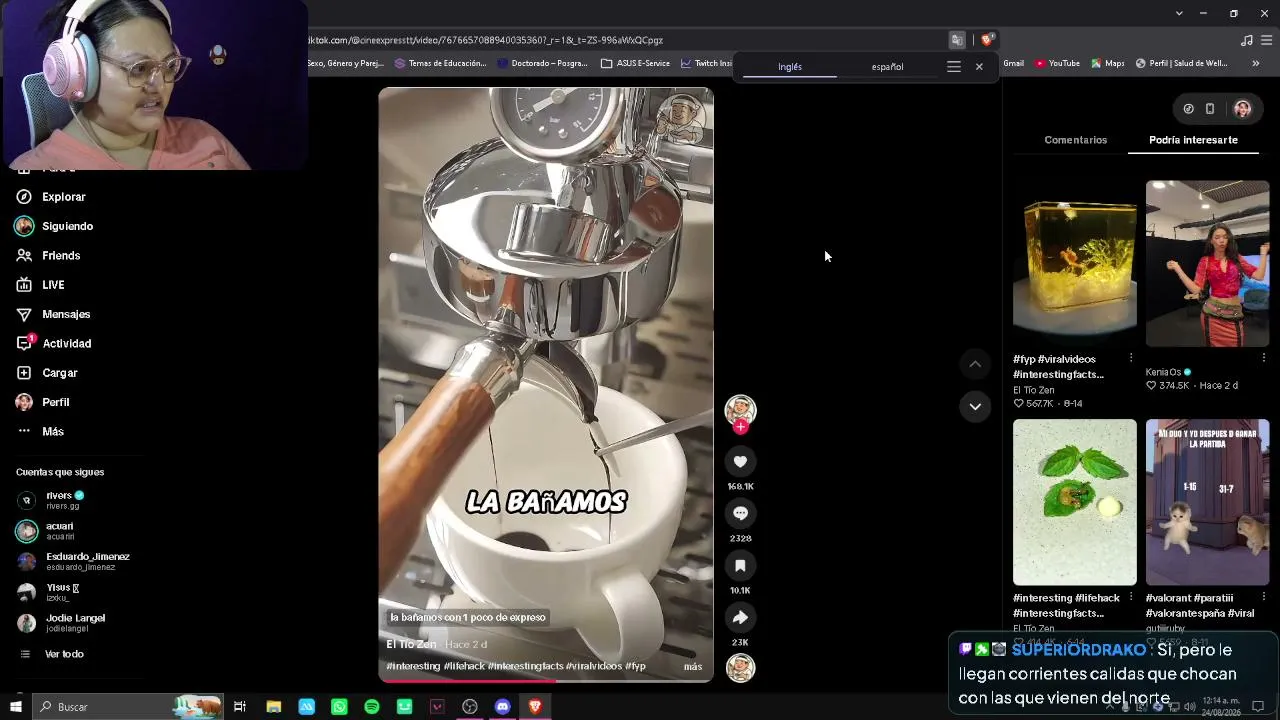Open the Brave main menu button
1280x720 pixels.
pos(1268,40)
